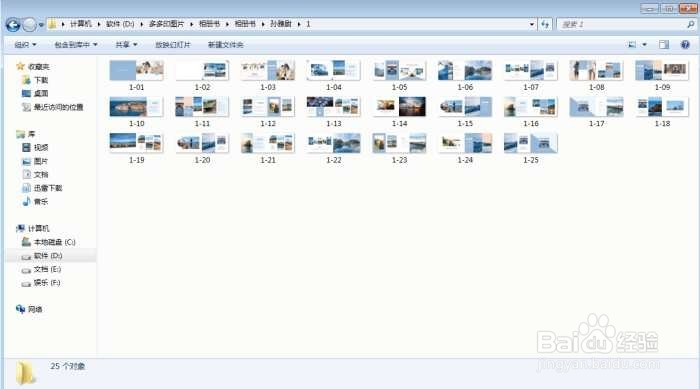Toggle the preview pane button
The height and width of the screenshot is (389, 700).
[664, 45]
